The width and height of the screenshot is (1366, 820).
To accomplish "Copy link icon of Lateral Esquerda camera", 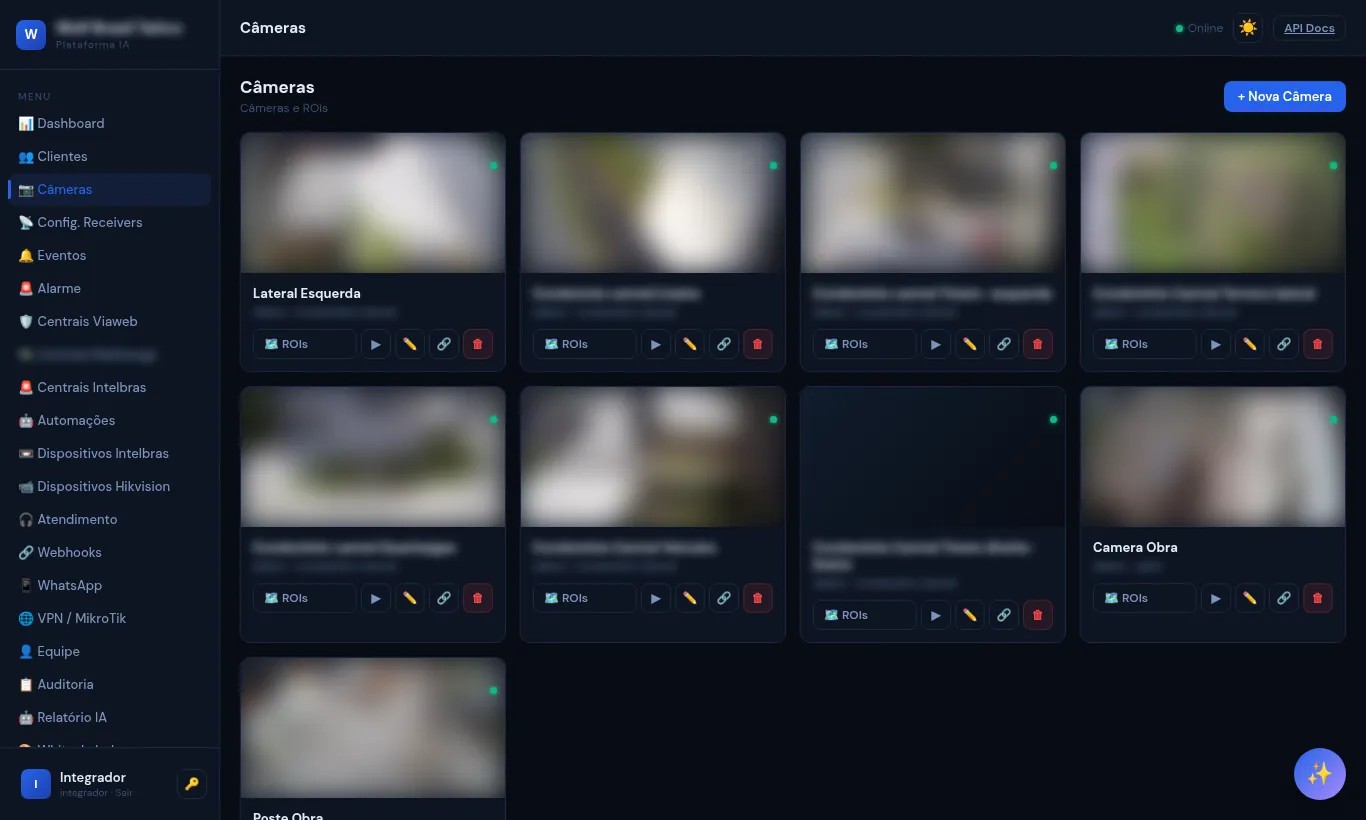I will (444, 344).
